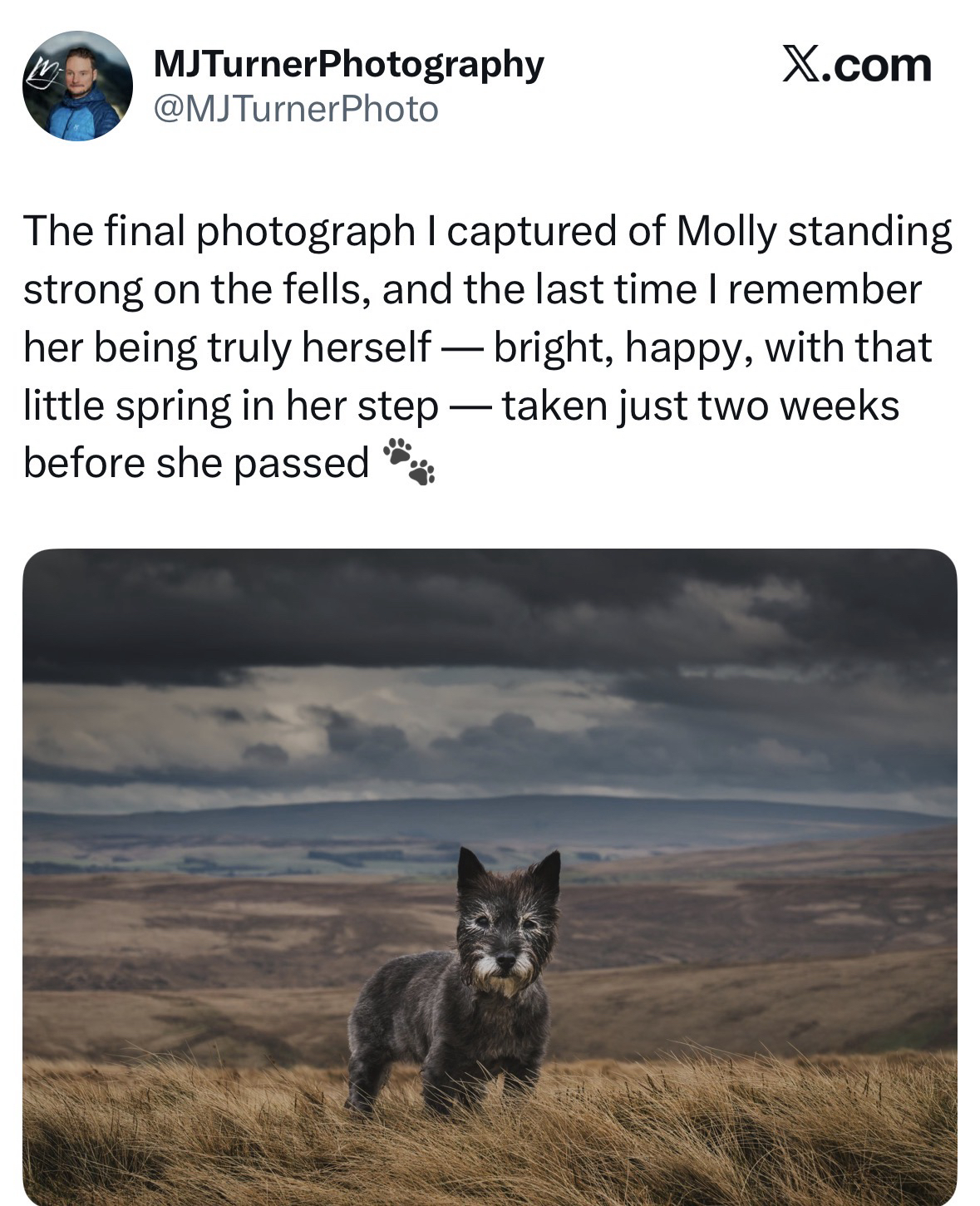The image size is (980, 1206).
Task: Click the word "Molly" in the post
Action: pos(725,232)
